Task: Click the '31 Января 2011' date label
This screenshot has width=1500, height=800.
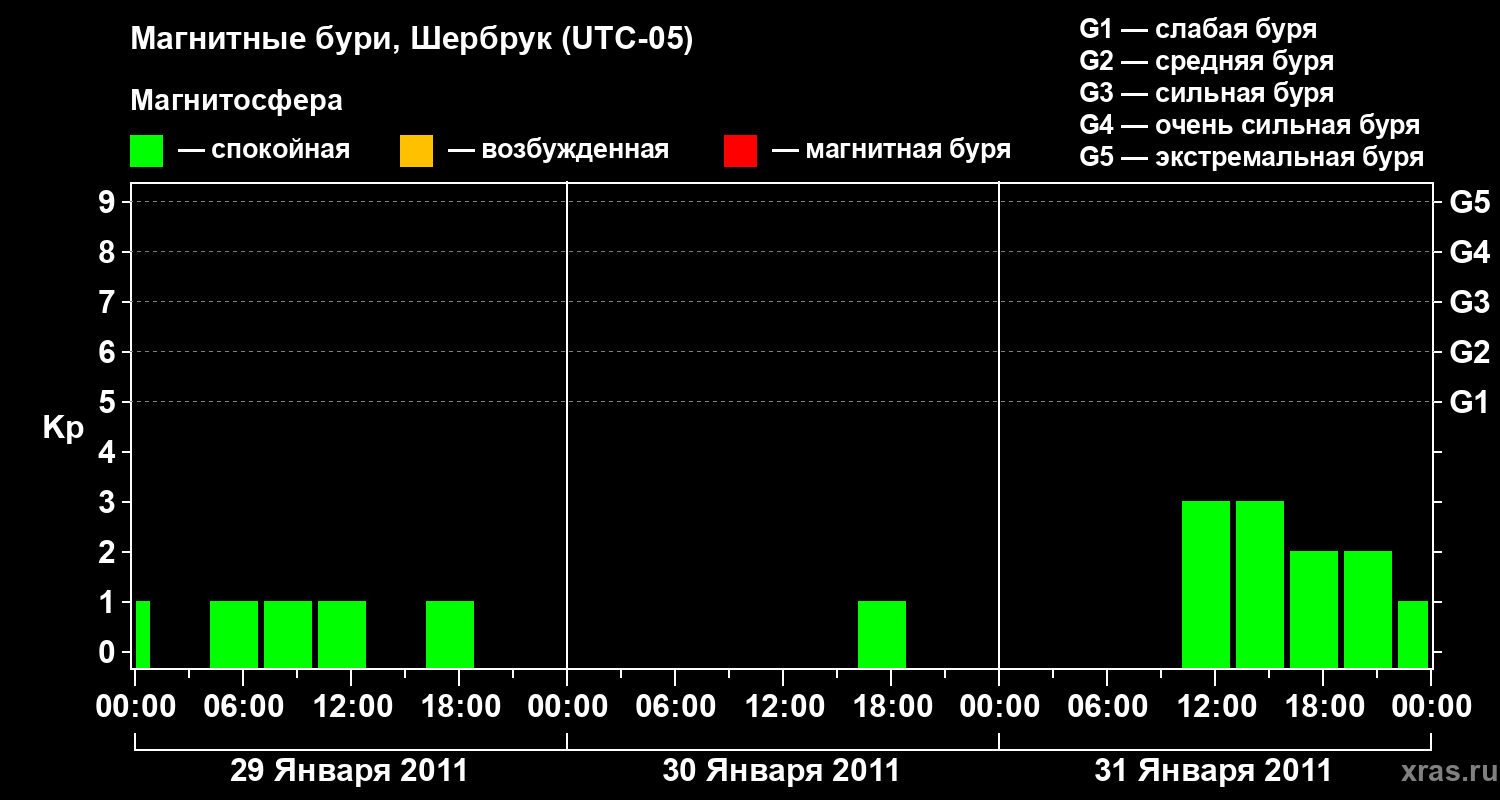Action: point(1213,770)
